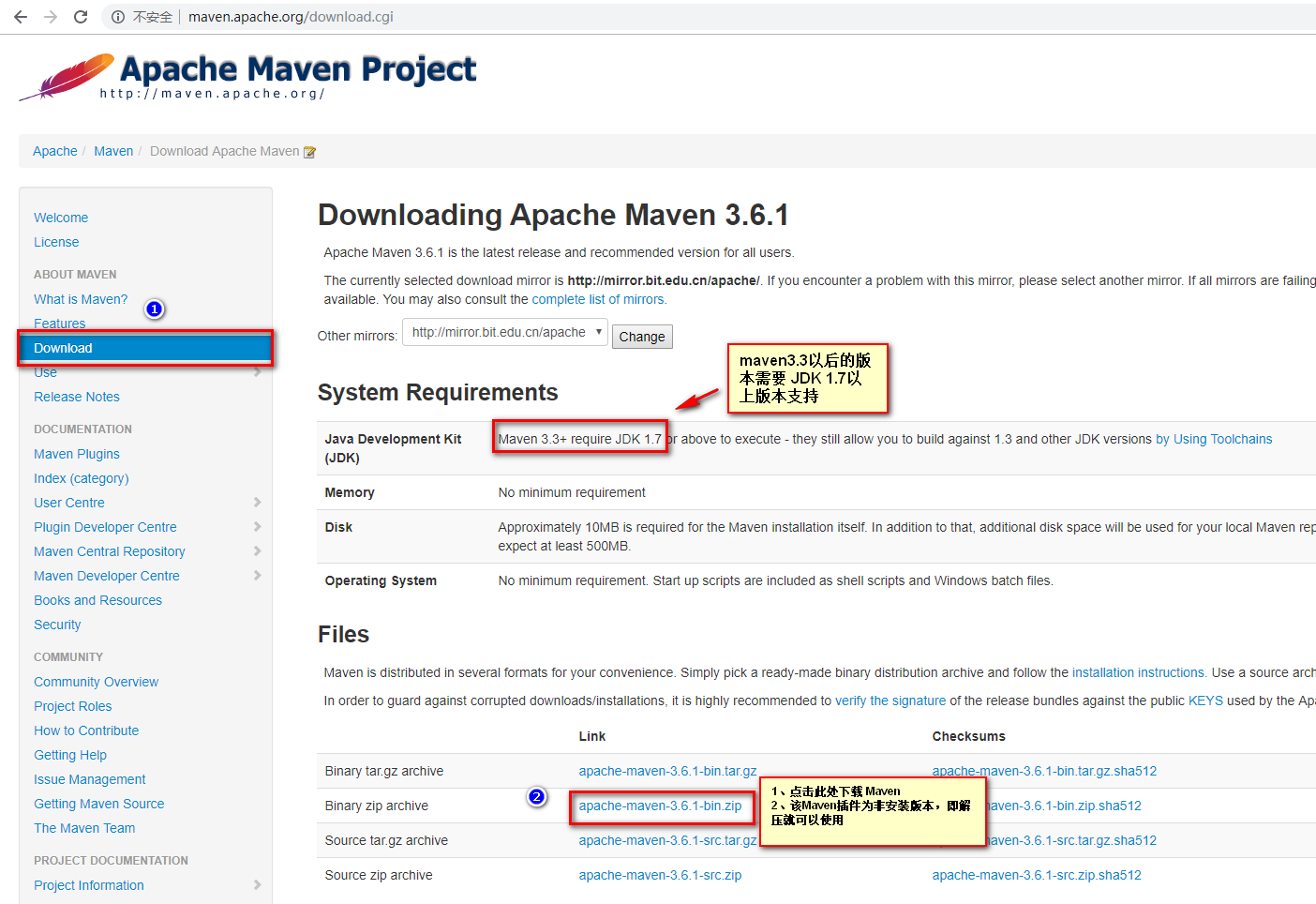This screenshot has height=904, width=1316.
Task: Open Maven Plugins documentation link
Action: click(x=77, y=454)
